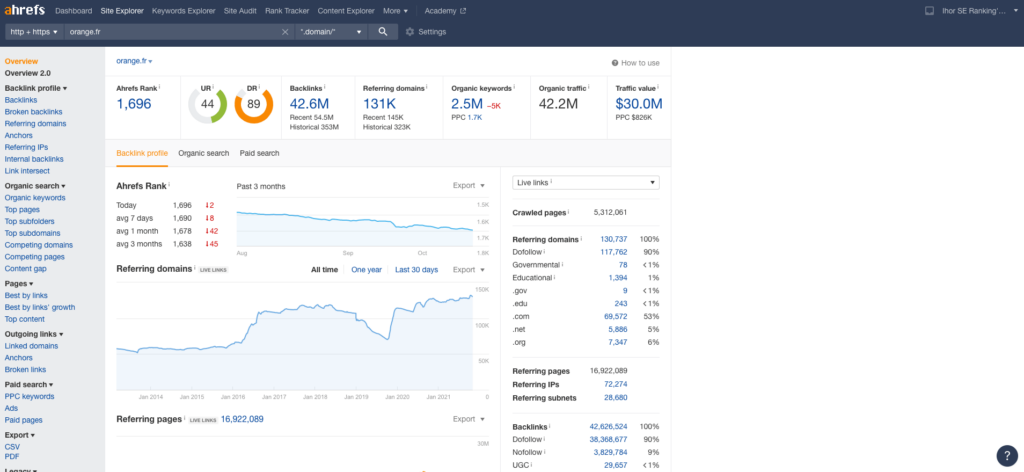Click the How to use link
1024x472 pixels.
pos(635,63)
